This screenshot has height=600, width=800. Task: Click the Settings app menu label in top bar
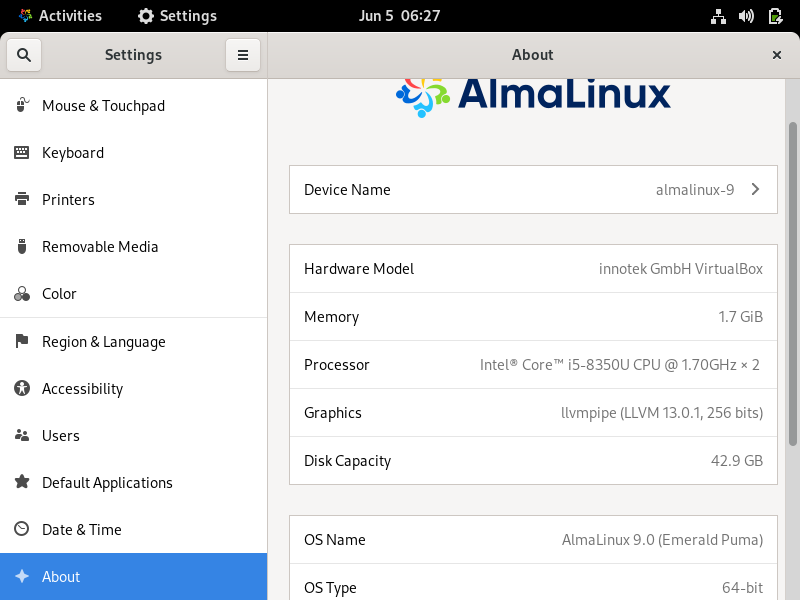(x=188, y=16)
